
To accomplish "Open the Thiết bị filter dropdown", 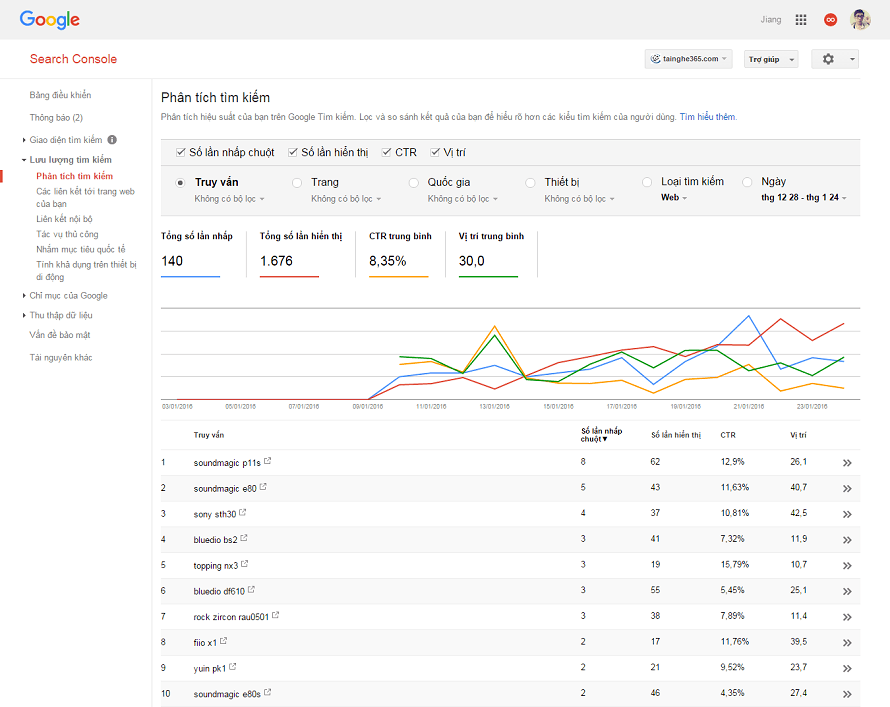I will point(580,199).
